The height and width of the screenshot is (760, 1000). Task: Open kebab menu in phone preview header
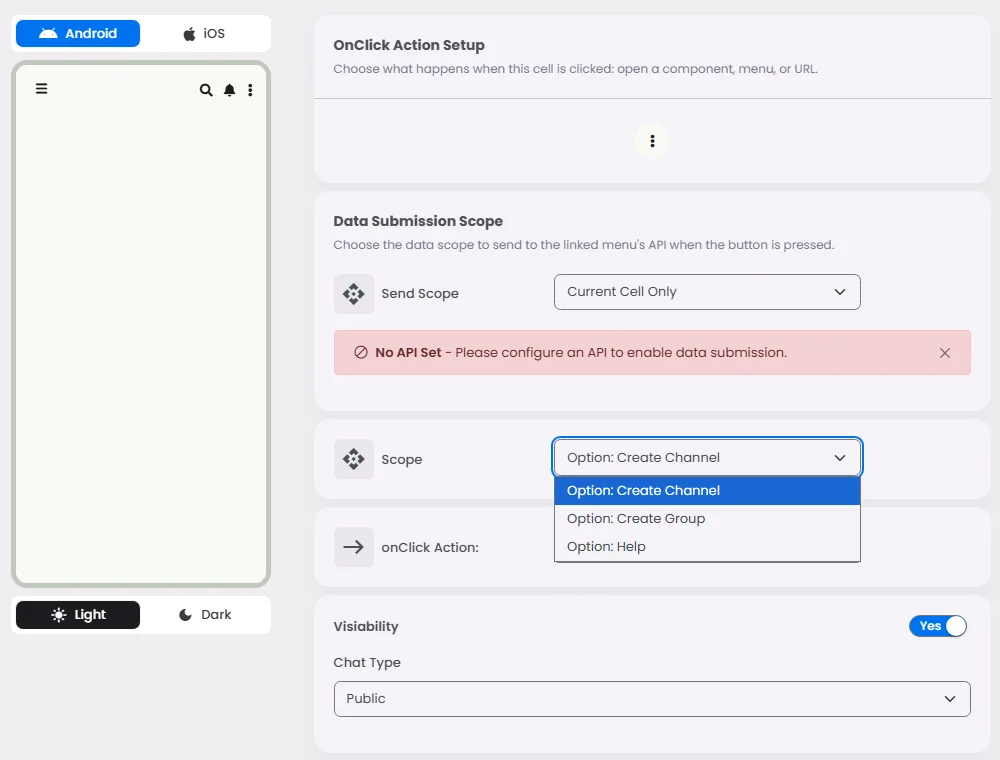coord(250,90)
